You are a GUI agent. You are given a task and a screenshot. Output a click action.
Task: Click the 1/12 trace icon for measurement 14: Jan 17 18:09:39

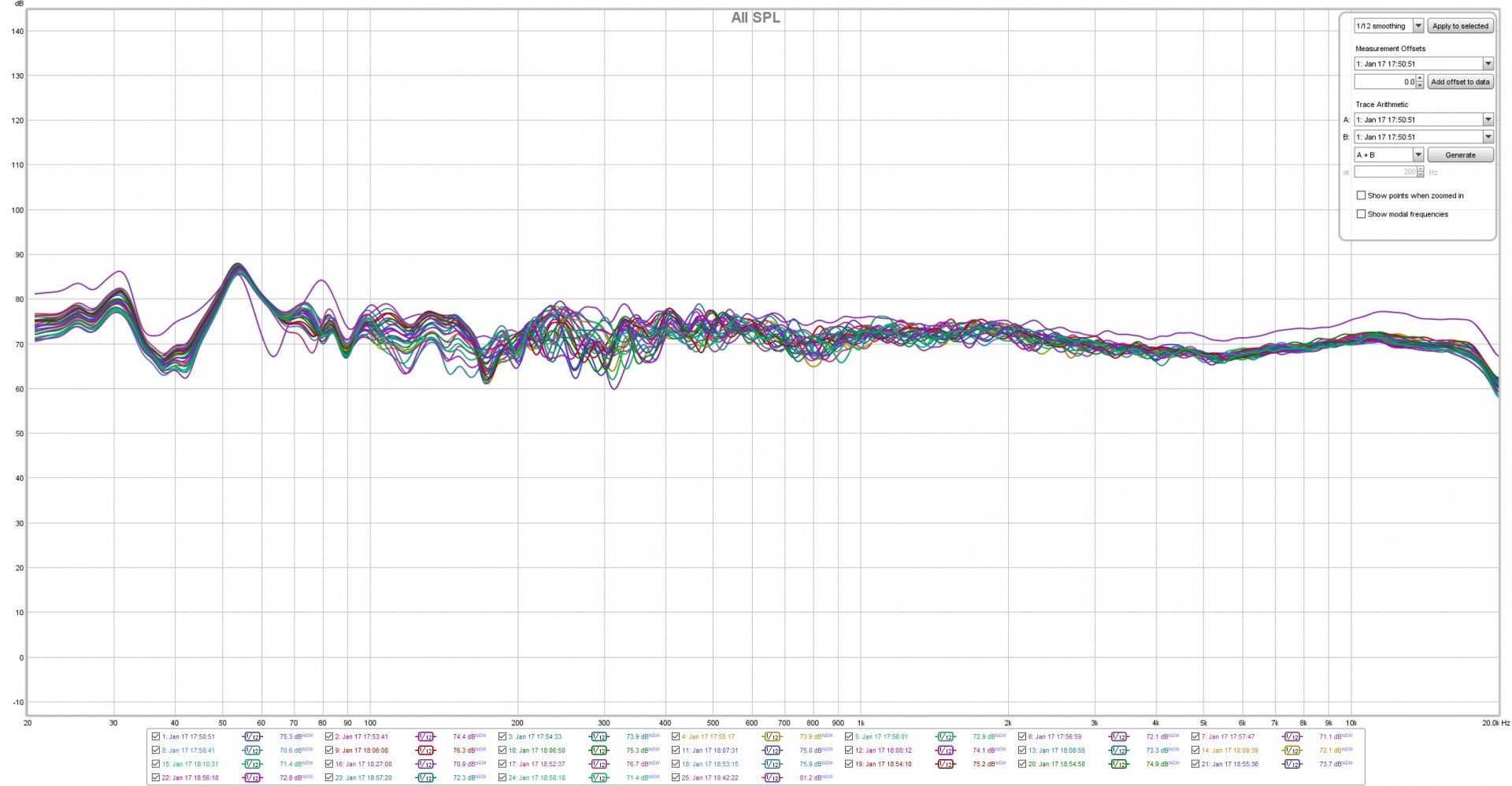[x=1291, y=751]
